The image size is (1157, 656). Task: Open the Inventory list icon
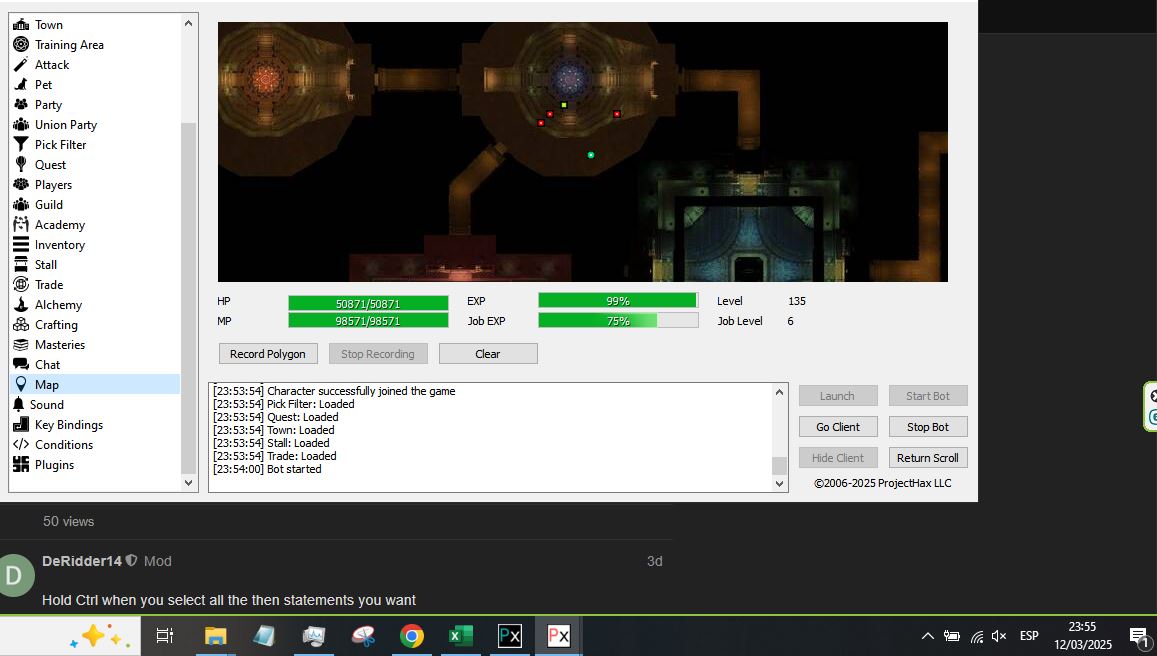click(x=20, y=245)
